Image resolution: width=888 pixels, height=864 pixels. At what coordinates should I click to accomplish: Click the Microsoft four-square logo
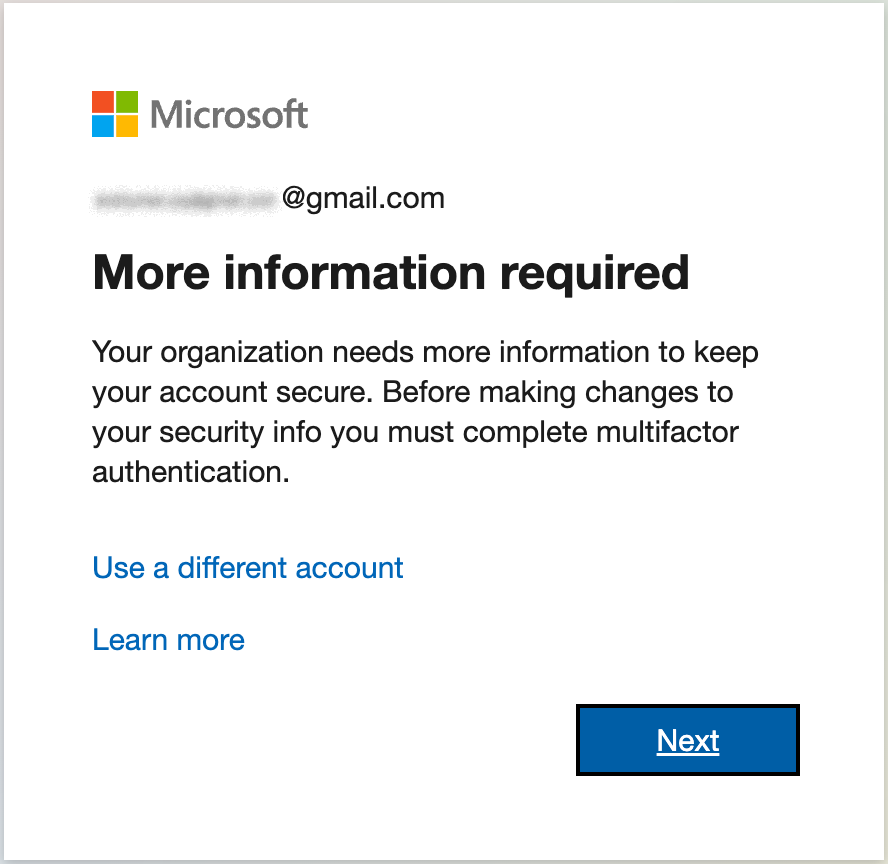pos(114,113)
